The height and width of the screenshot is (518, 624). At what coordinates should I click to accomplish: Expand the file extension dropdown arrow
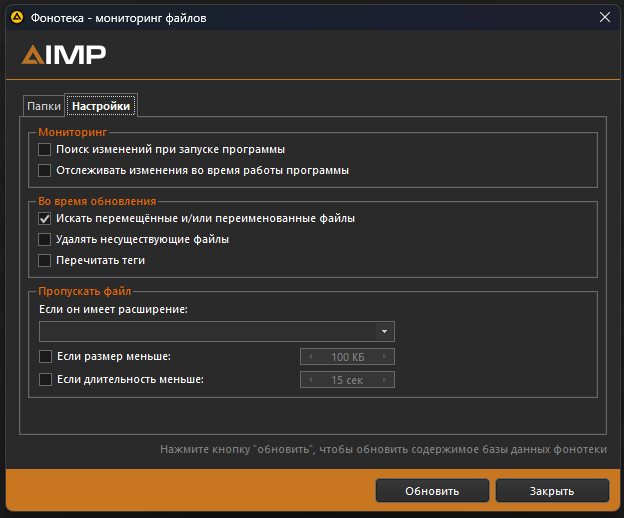(x=384, y=332)
